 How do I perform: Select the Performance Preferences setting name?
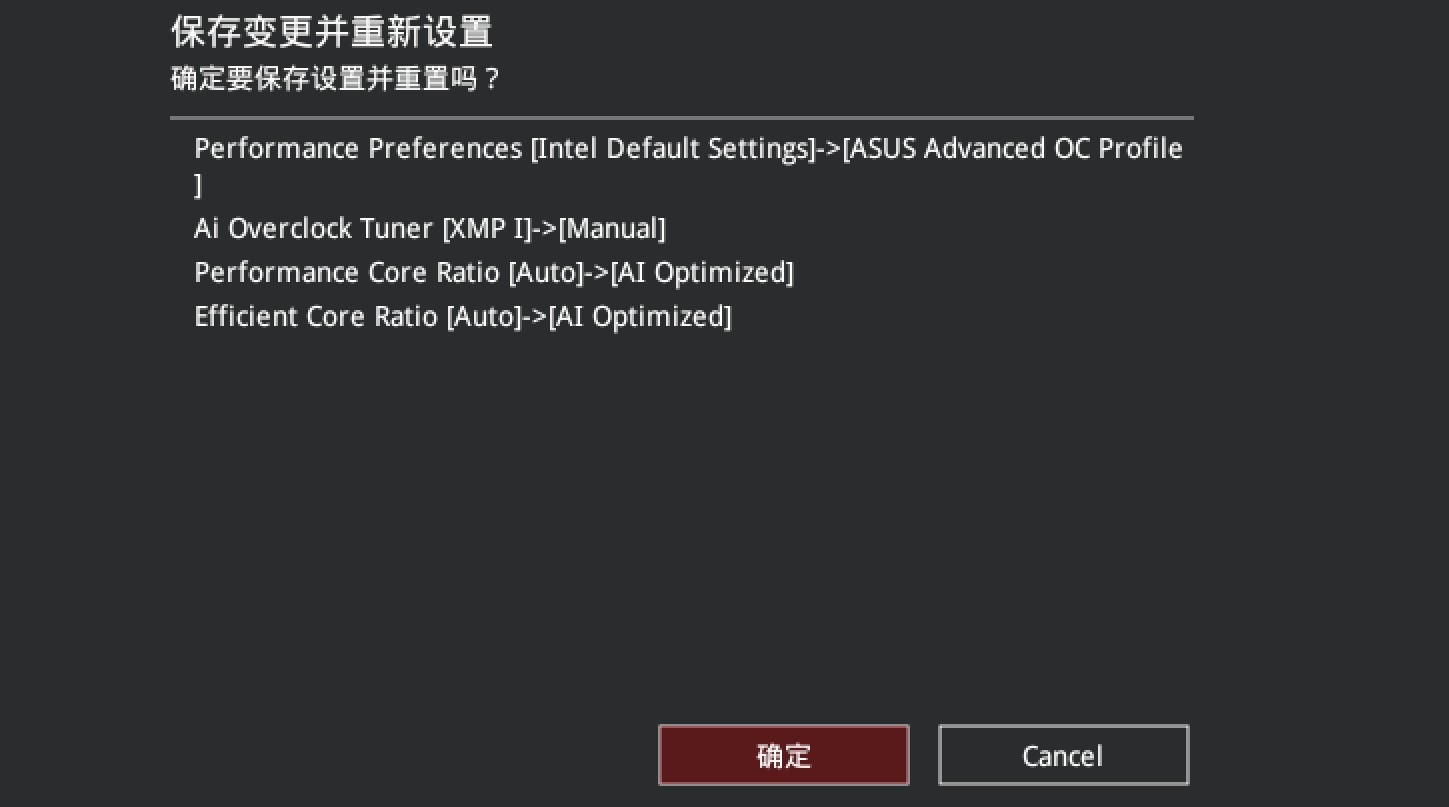tap(358, 149)
